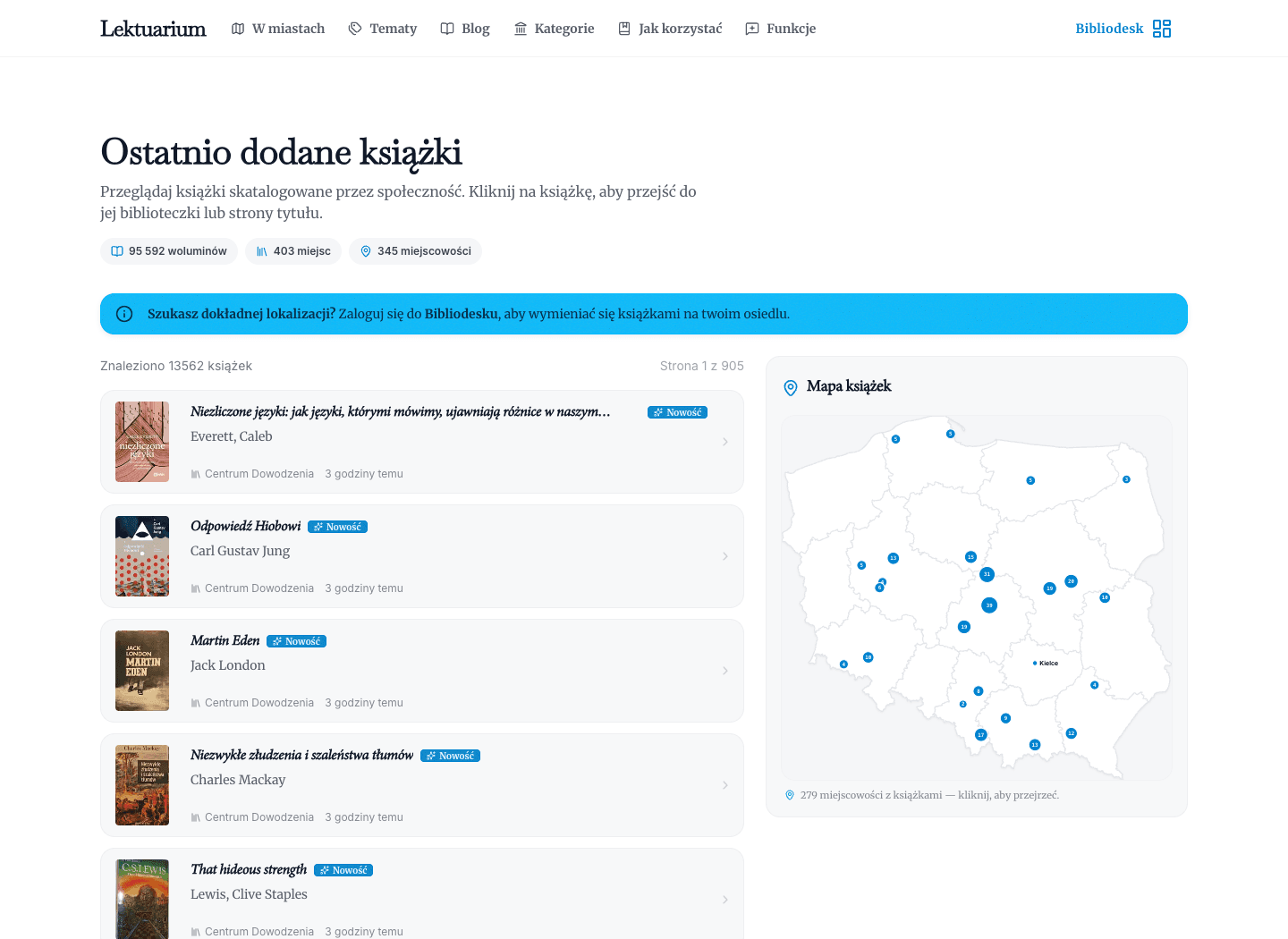1288x939 pixels.
Task: Select the map cluster marked 17
Action: coord(980,735)
